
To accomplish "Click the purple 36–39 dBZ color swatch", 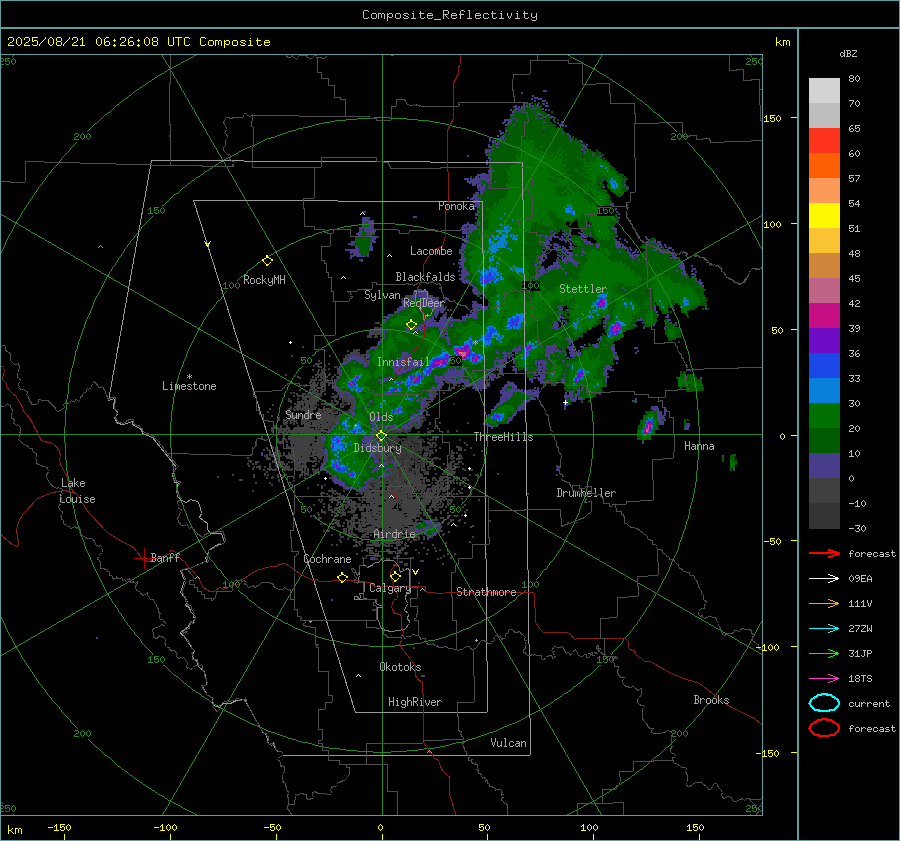I will click(x=824, y=341).
